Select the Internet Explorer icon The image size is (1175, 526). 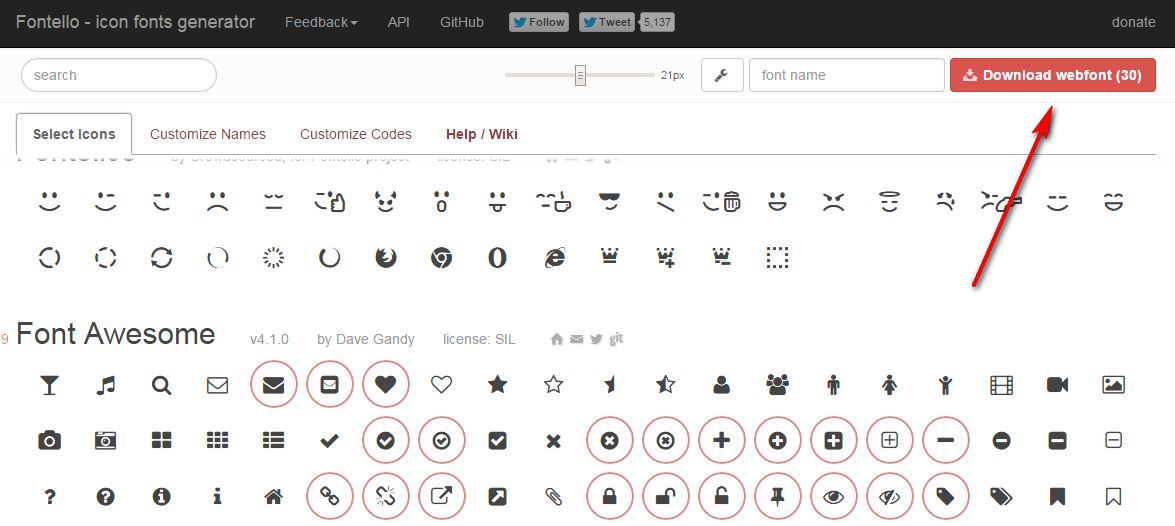(554, 258)
